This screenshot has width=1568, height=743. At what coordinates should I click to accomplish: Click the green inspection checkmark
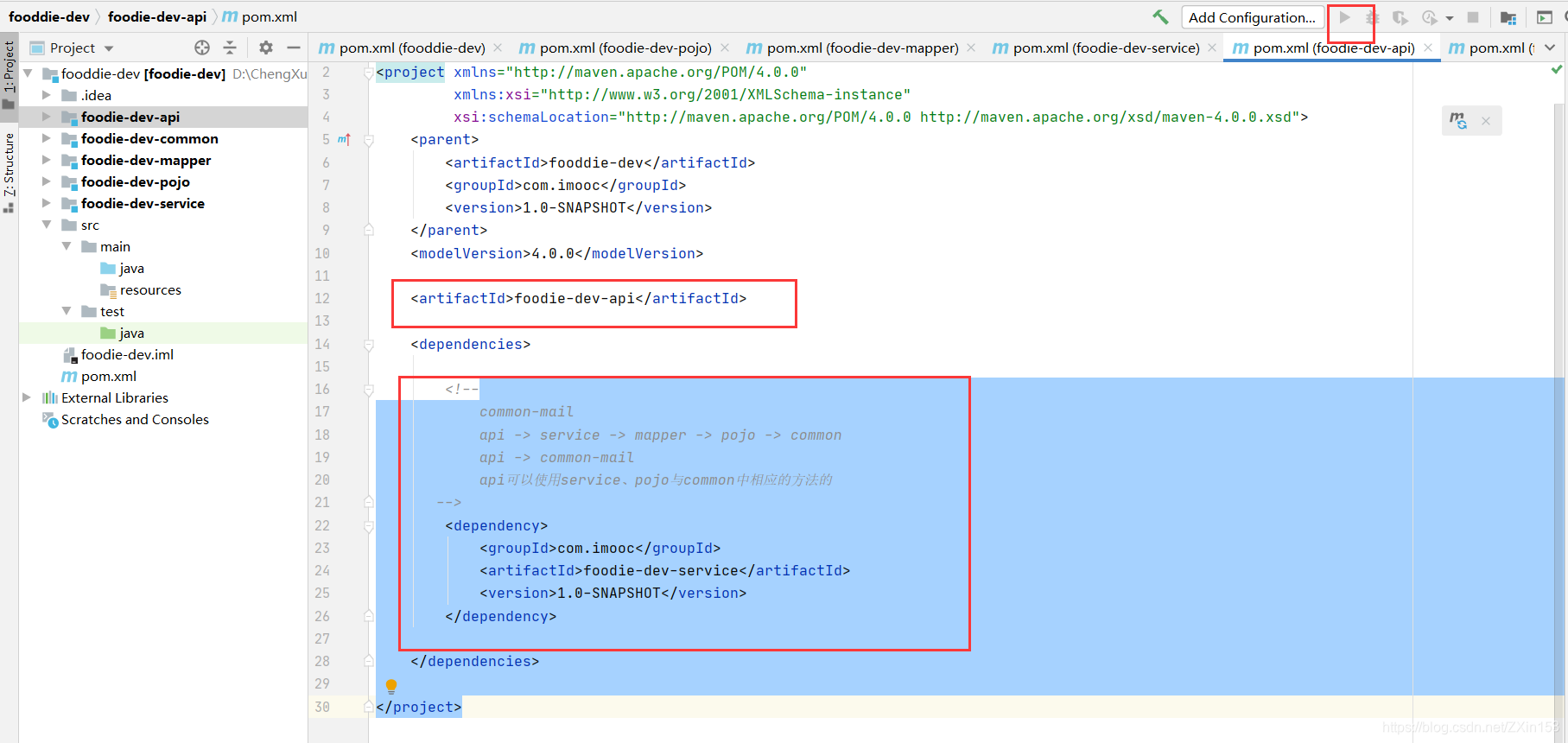point(1557,69)
